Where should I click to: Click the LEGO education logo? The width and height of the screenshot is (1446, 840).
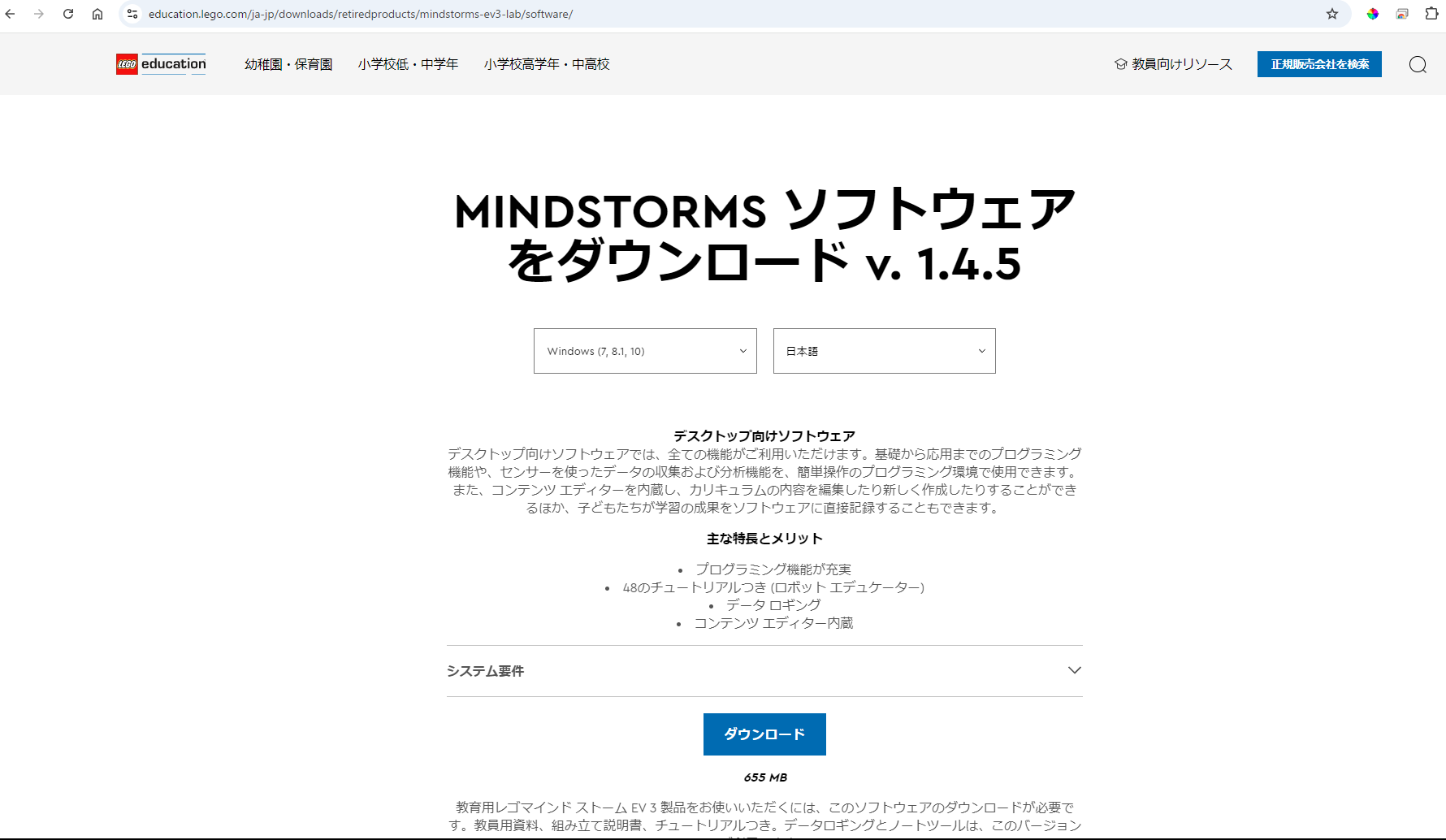pos(161,64)
